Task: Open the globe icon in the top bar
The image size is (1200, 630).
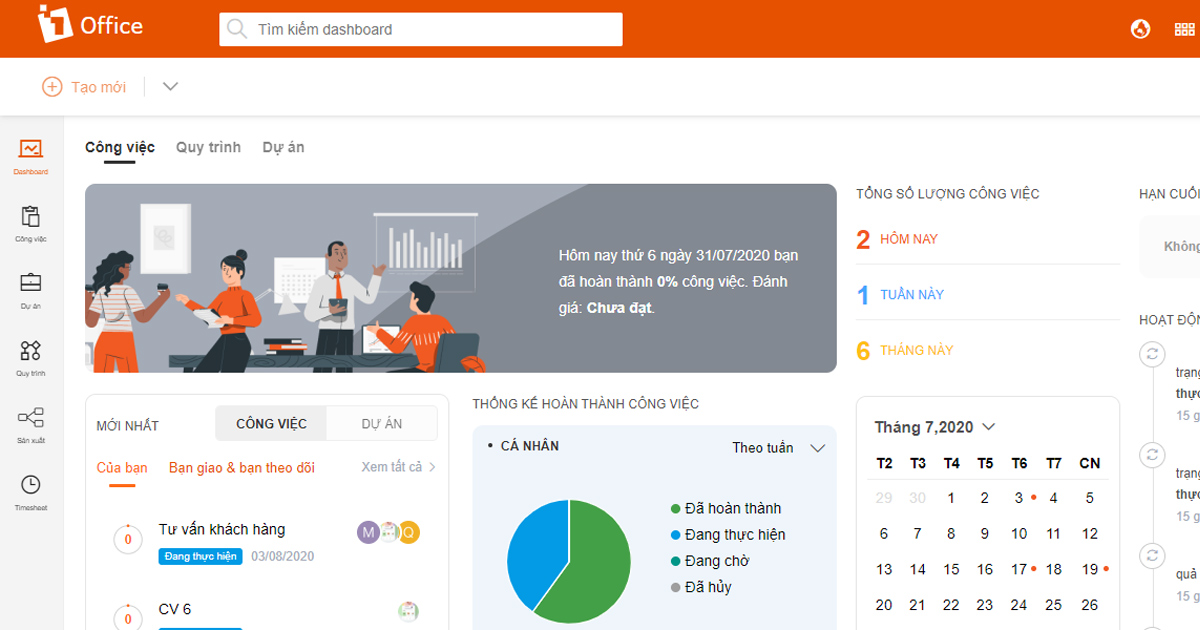Action: [1141, 28]
